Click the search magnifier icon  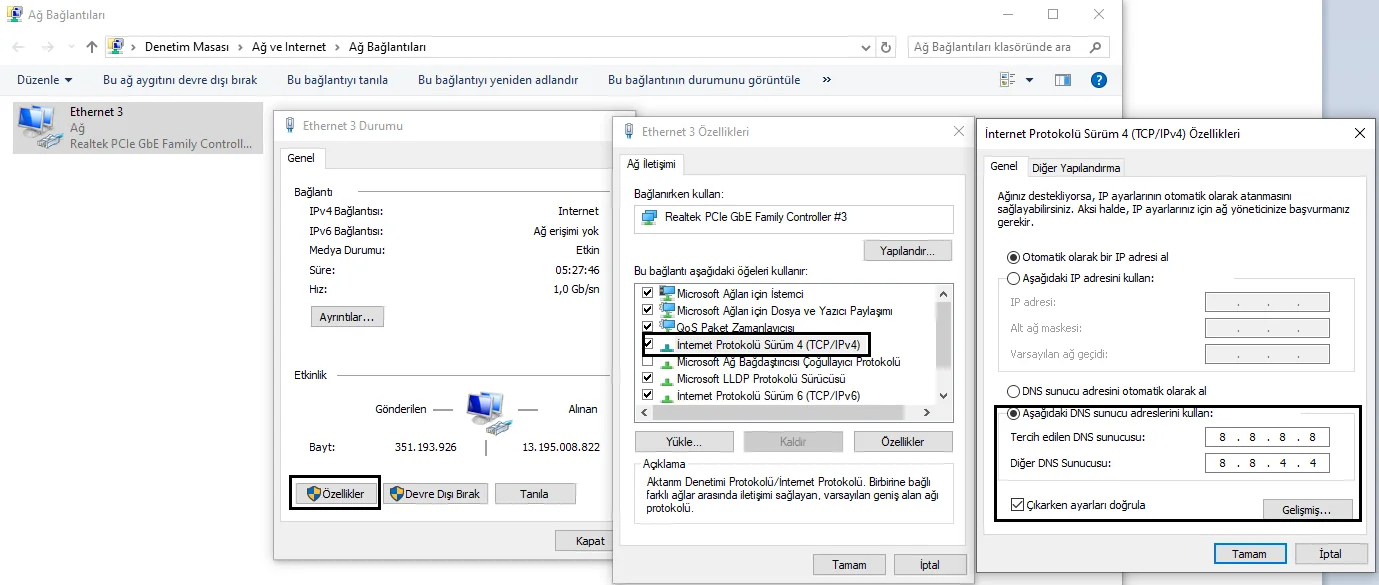1096,46
